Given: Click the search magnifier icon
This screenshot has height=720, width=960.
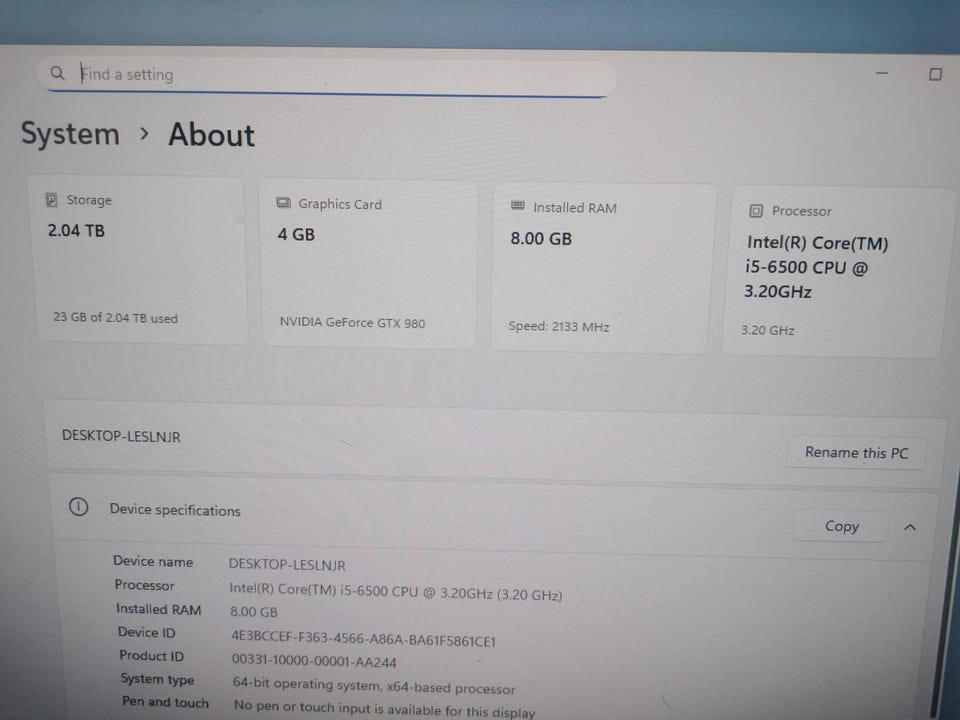Looking at the screenshot, I should pyautogui.click(x=57, y=73).
